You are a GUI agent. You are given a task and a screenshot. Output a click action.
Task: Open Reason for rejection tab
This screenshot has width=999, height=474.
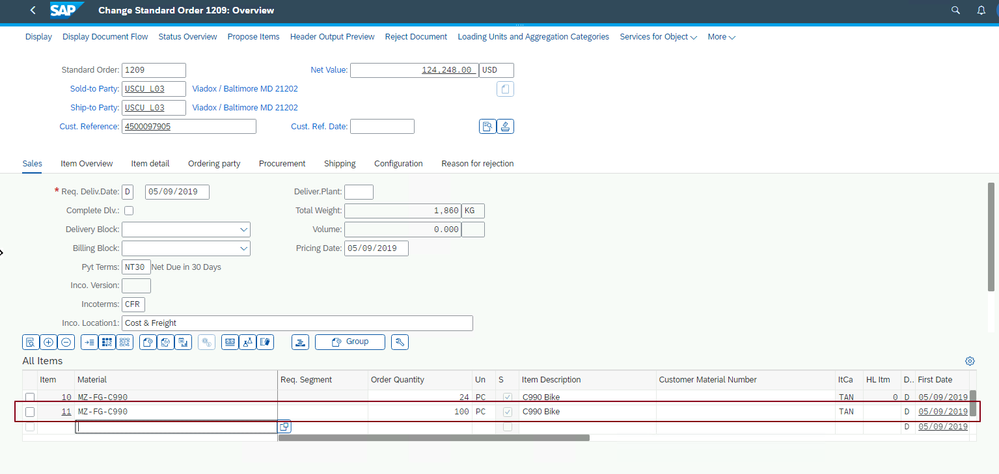pyautogui.click(x=477, y=164)
